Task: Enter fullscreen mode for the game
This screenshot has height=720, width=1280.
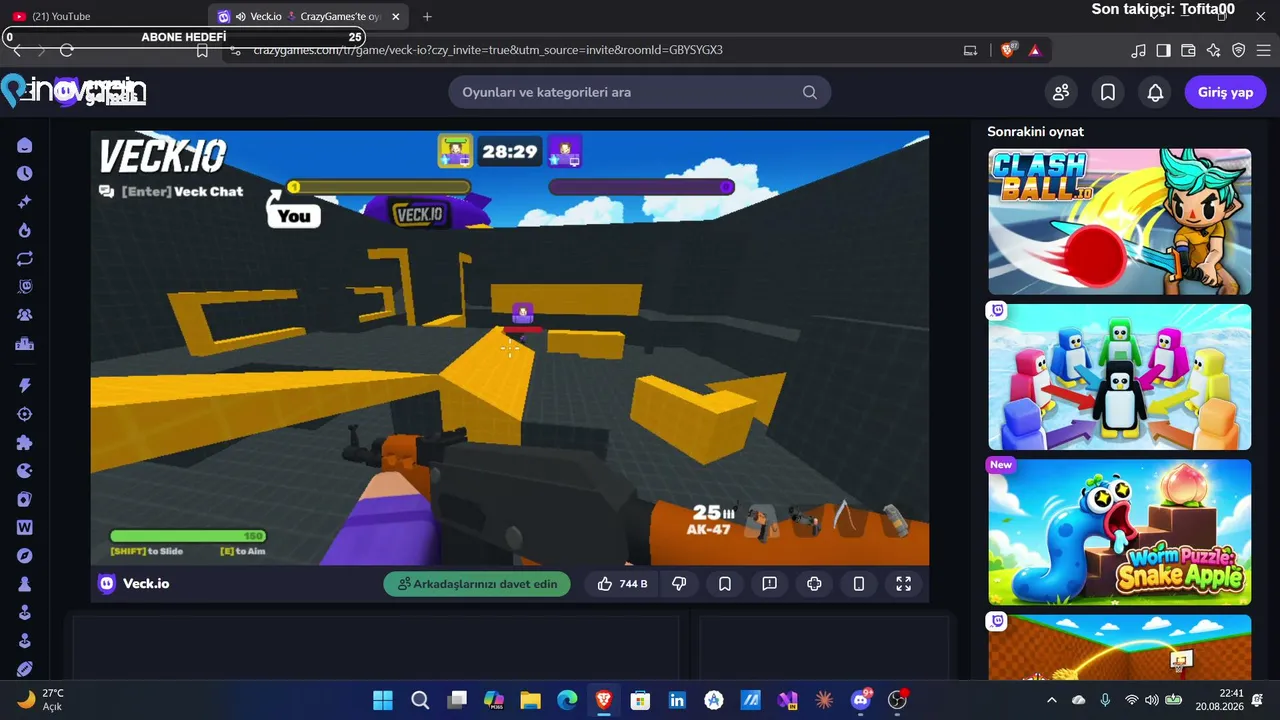Action: (x=903, y=584)
